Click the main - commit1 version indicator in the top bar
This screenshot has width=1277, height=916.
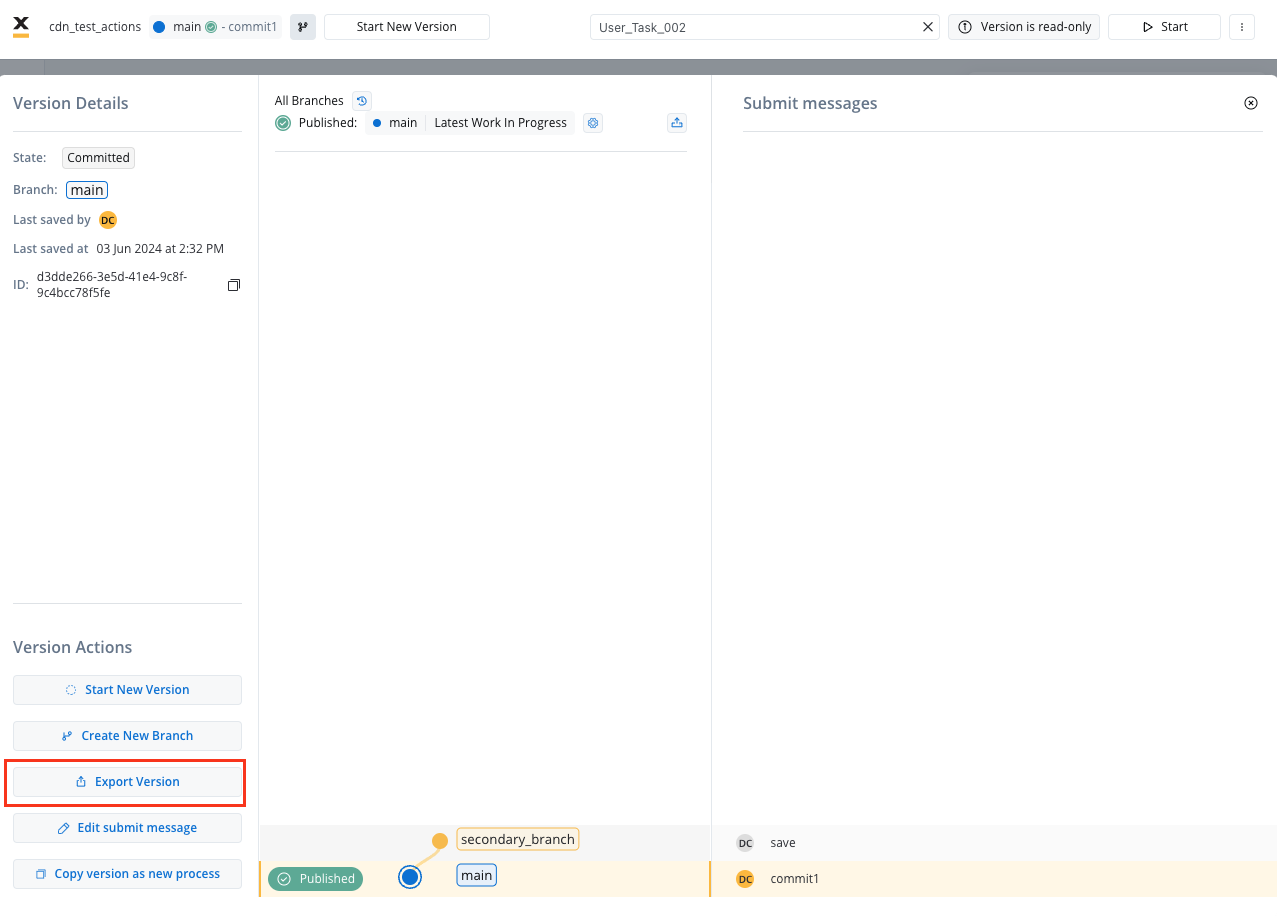coord(215,27)
